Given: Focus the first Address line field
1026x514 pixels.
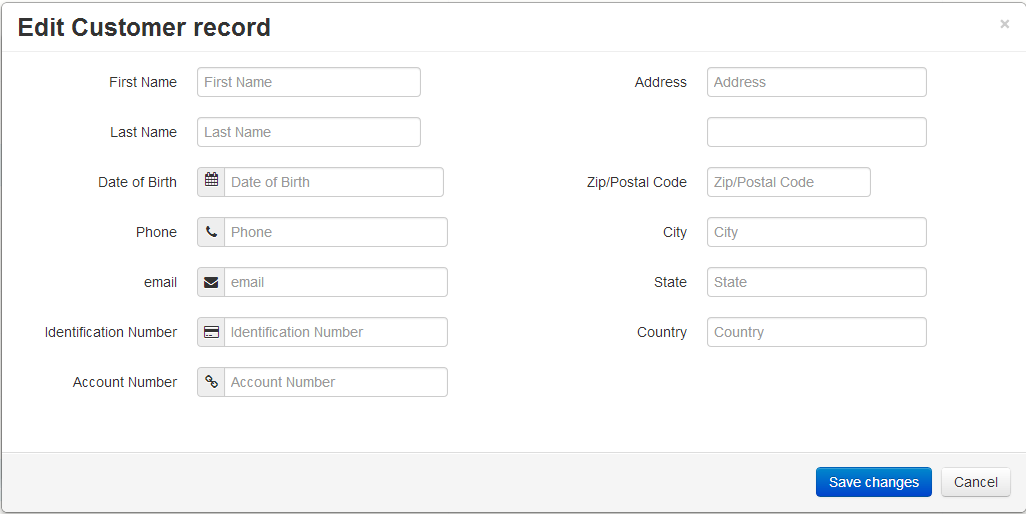Looking at the screenshot, I should (x=817, y=82).
